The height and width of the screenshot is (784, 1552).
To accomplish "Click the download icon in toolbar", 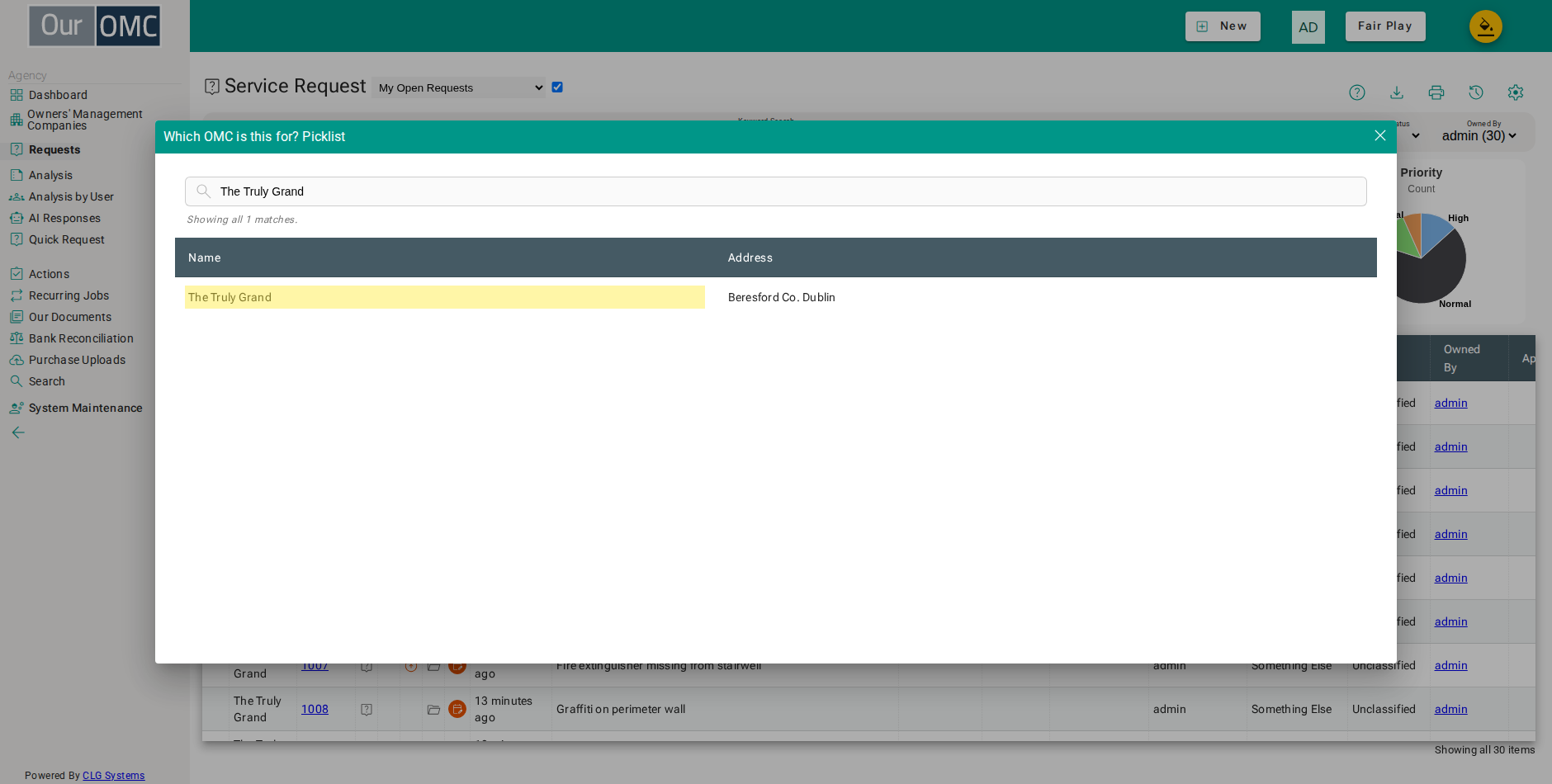I will [x=1397, y=92].
